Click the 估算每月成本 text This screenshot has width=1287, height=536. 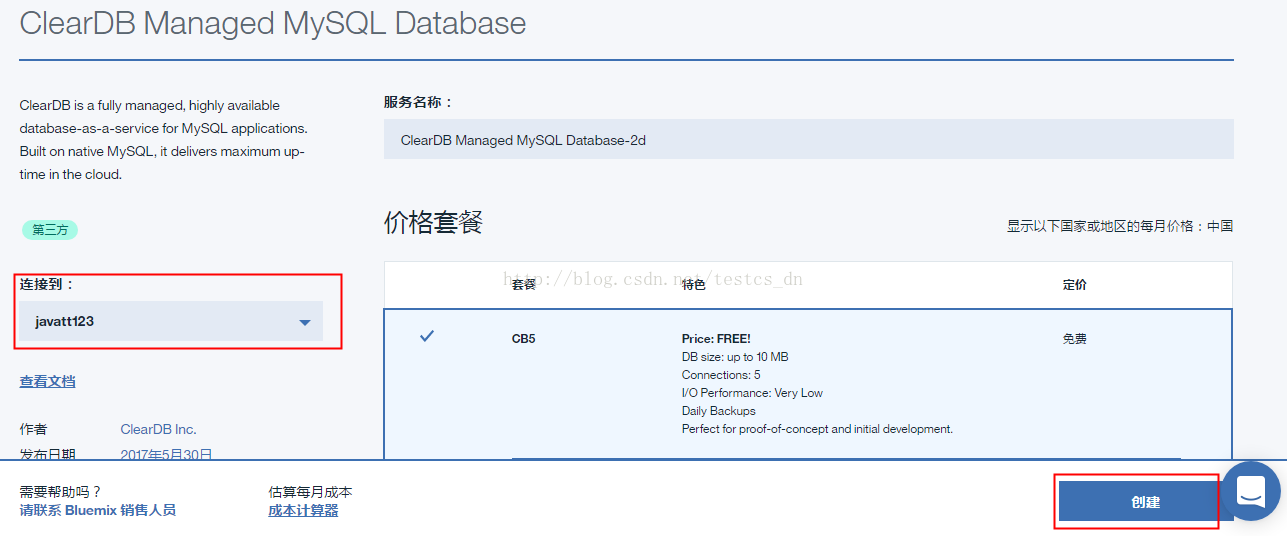coord(310,492)
